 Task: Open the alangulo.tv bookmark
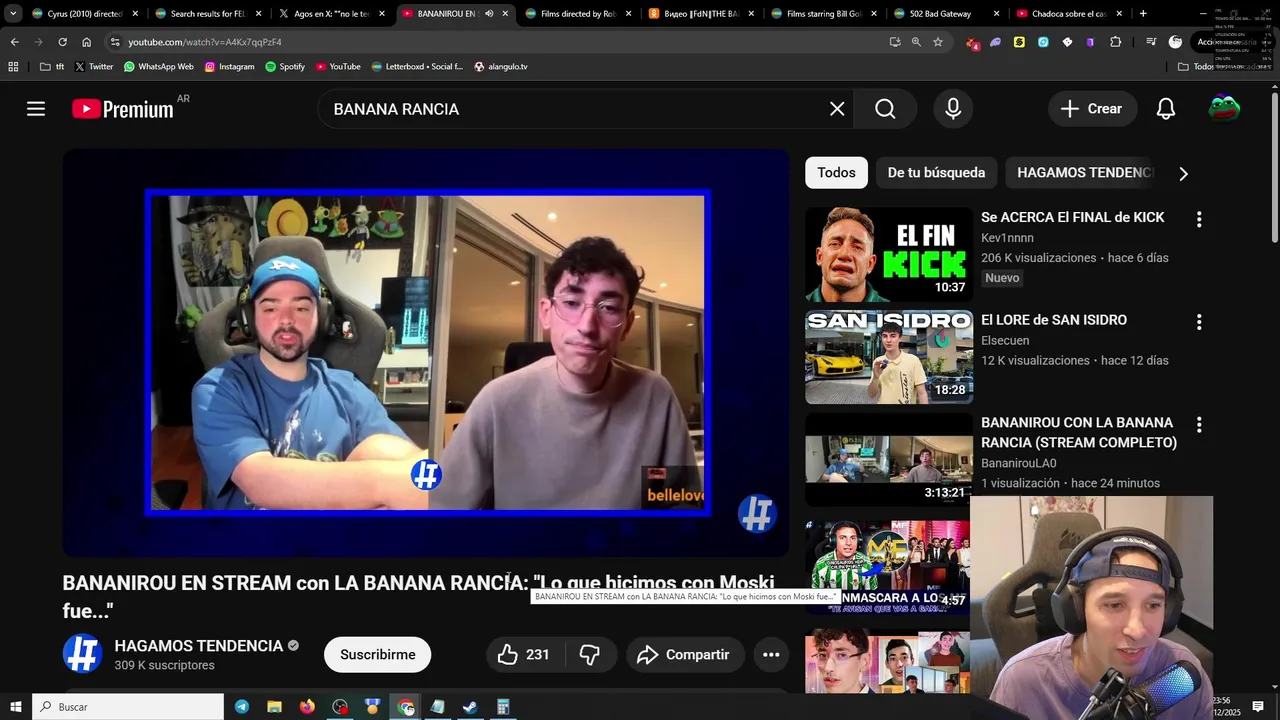pyautogui.click(x=500, y=67)
